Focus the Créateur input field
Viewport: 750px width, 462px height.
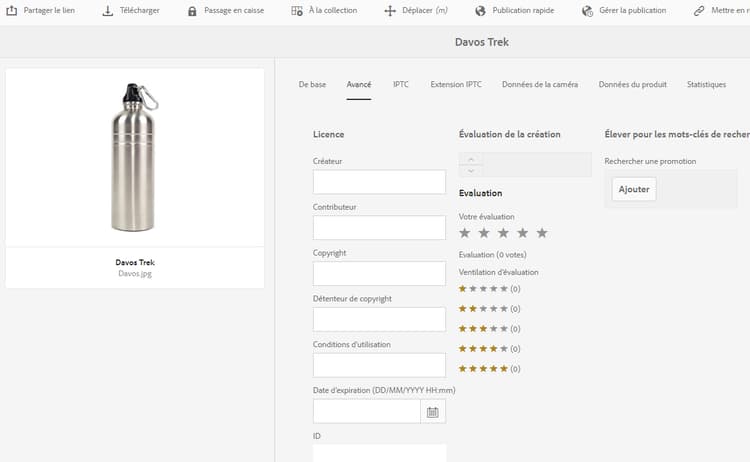pyautogui.click(x=379, y=182)
